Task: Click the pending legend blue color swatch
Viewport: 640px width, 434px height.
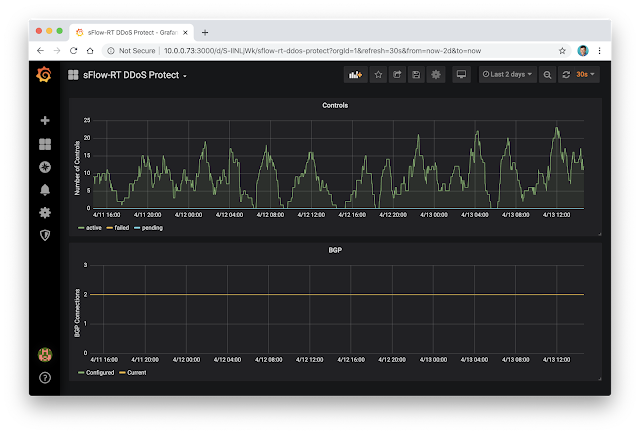Action: (x=137, y=228)
